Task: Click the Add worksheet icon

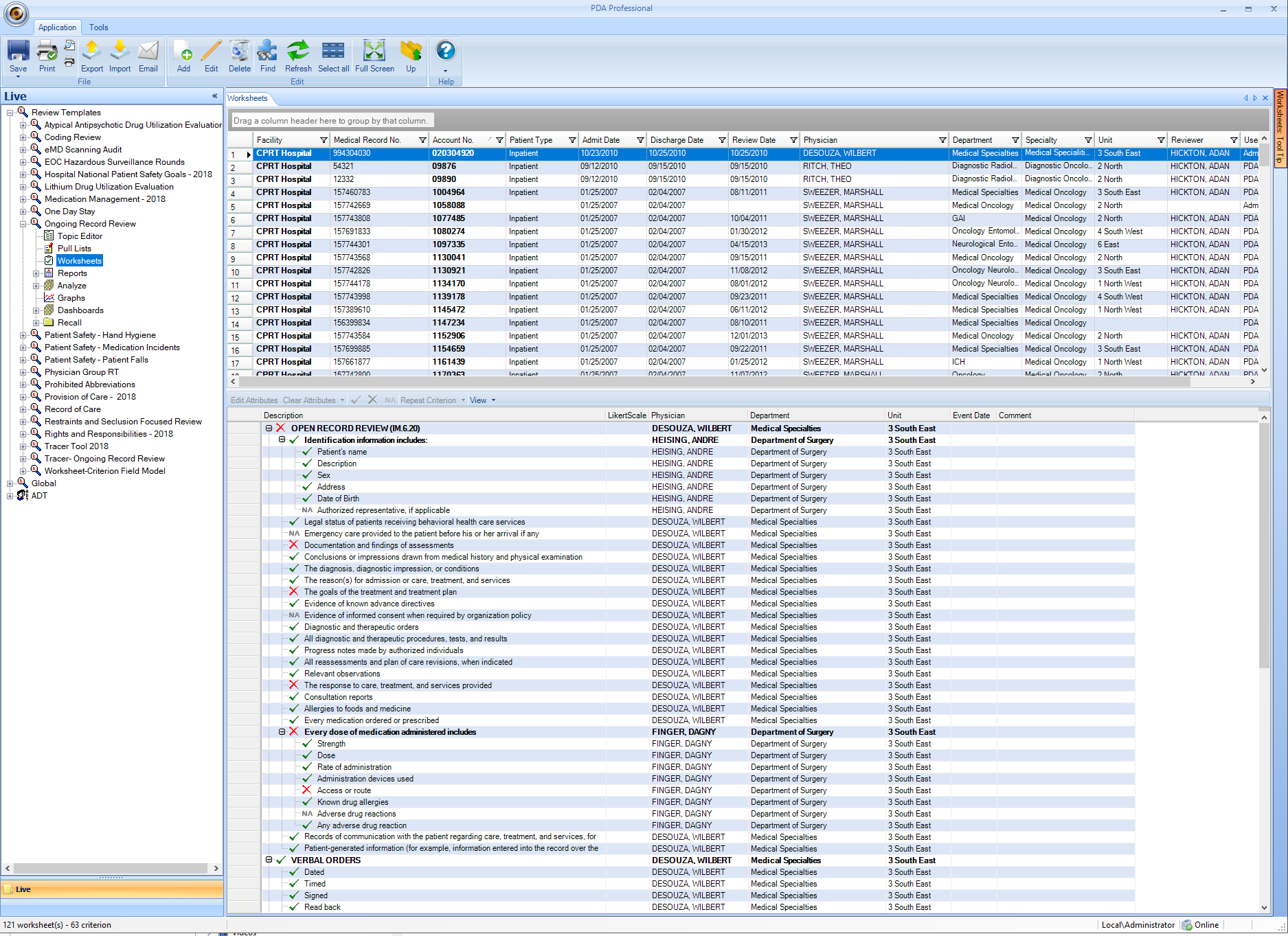Action: click(x=183, y=56)
